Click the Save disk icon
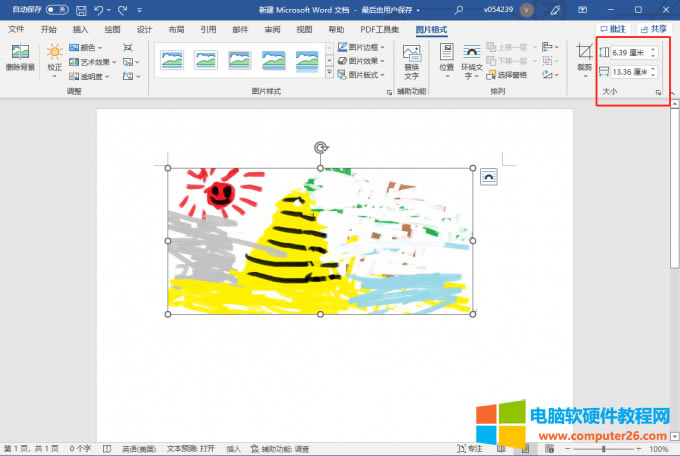Viewport: 680px width, 456px height. coord(81,10)
